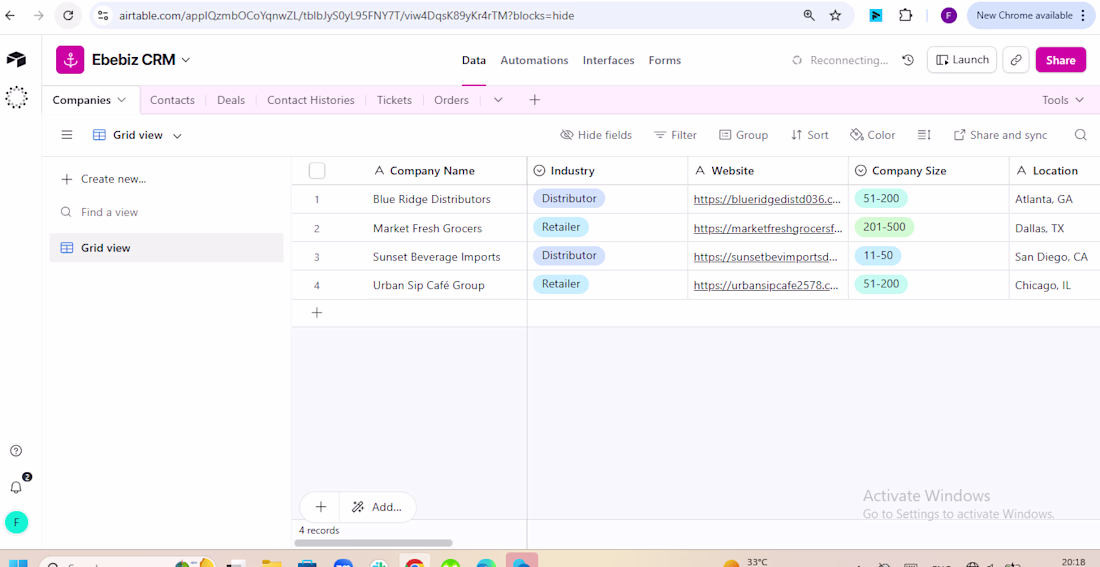Open the Tickets table tab
This screenshot has height=567, width=1100.
pos(394,100)
